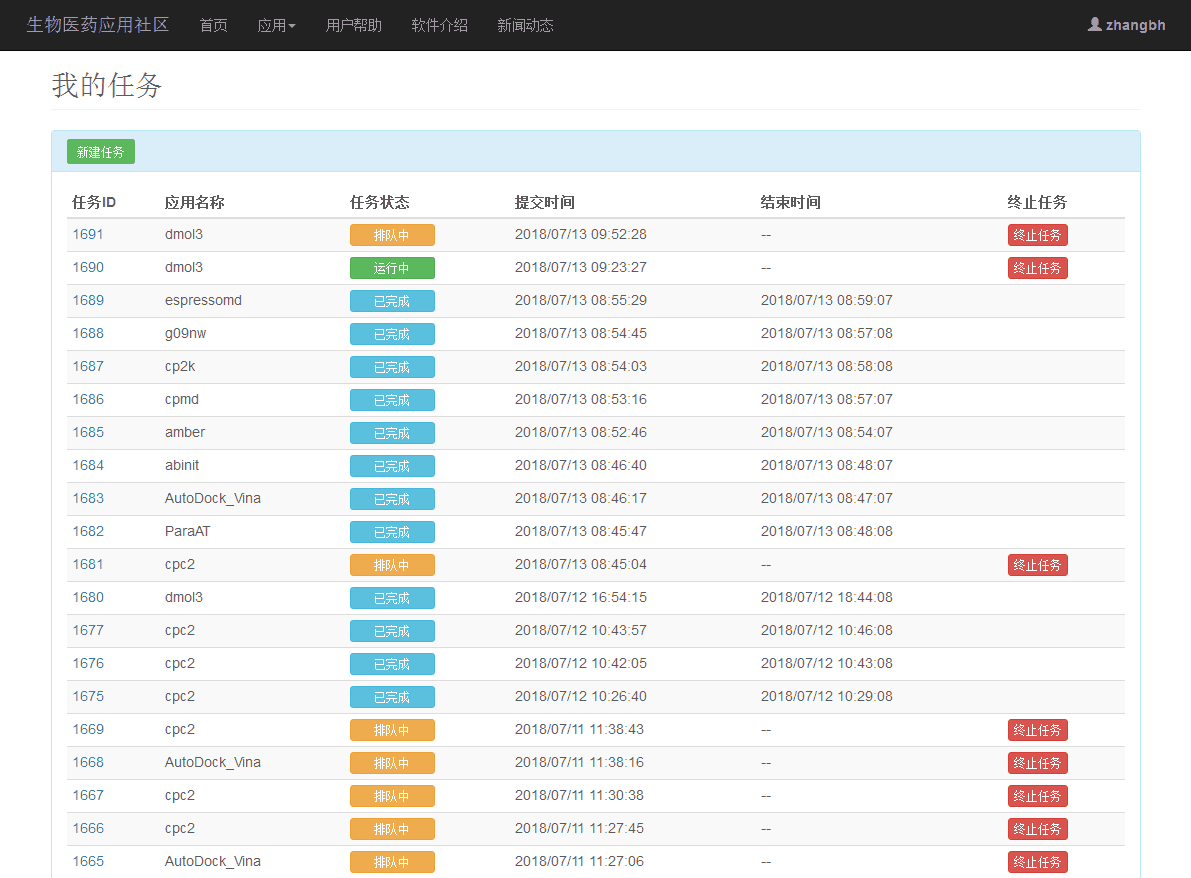Terminate queued task 1667

pos(1038,796)
